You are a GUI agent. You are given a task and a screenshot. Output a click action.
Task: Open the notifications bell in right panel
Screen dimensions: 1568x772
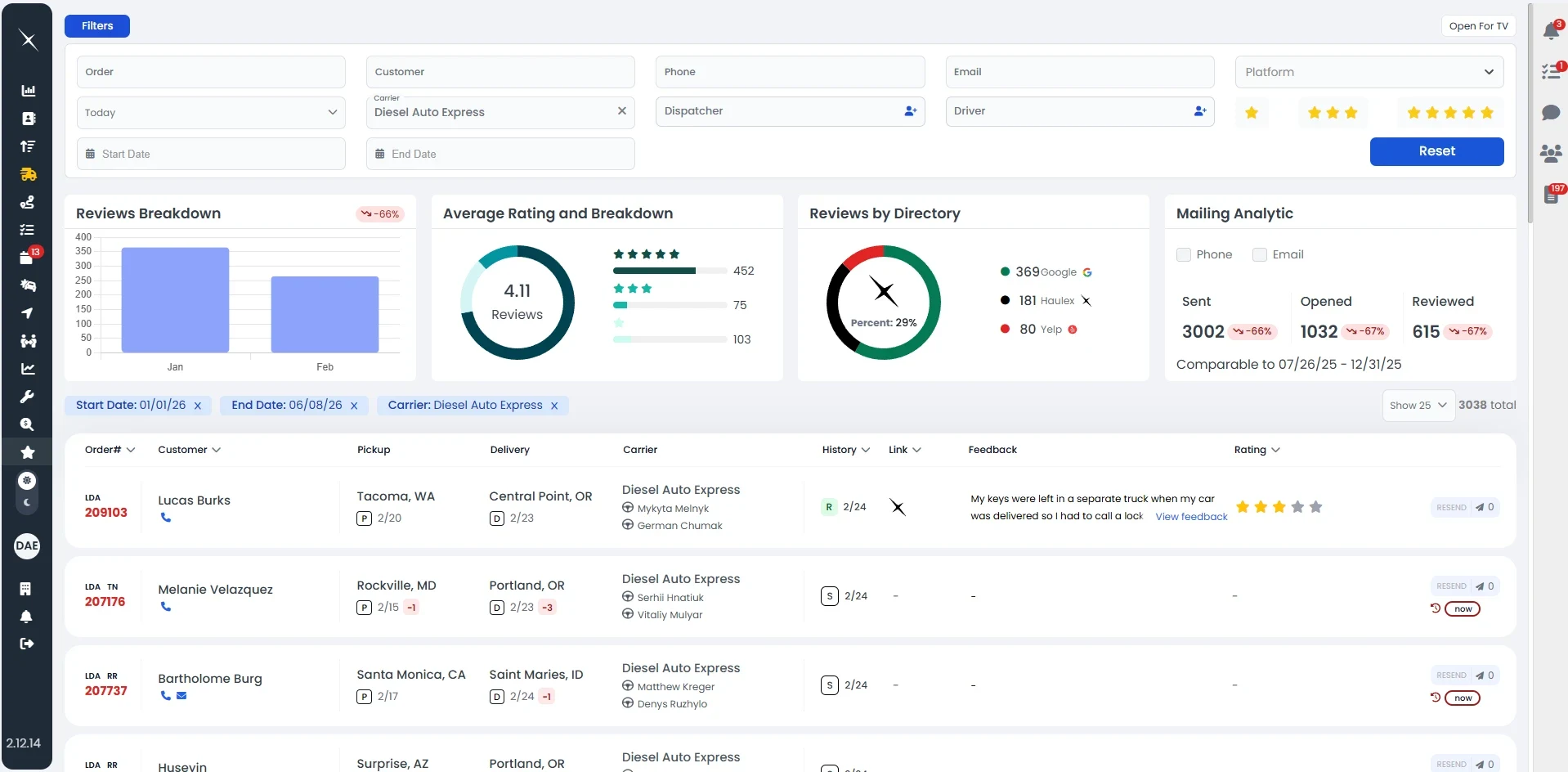point(1551,31)
